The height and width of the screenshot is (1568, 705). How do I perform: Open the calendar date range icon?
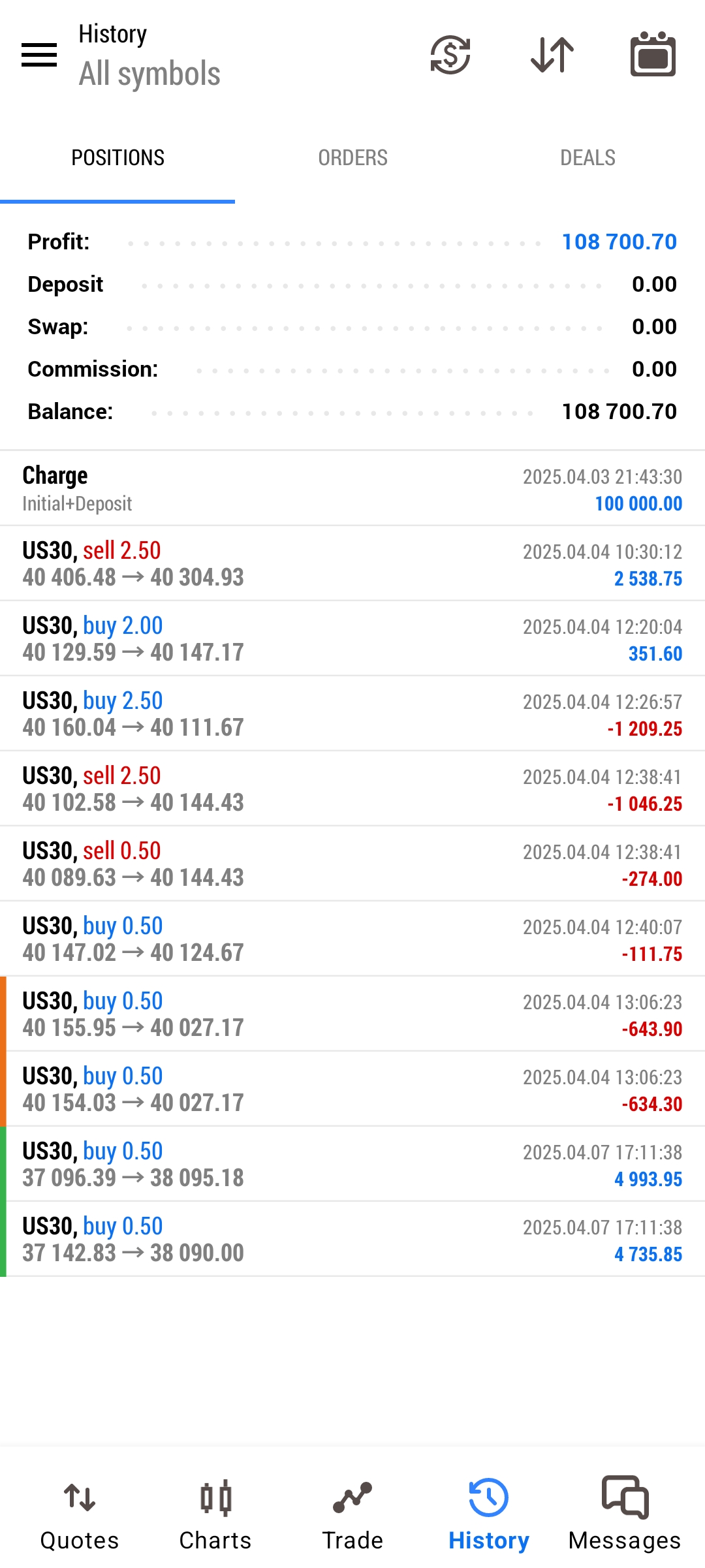click(653, 55)
